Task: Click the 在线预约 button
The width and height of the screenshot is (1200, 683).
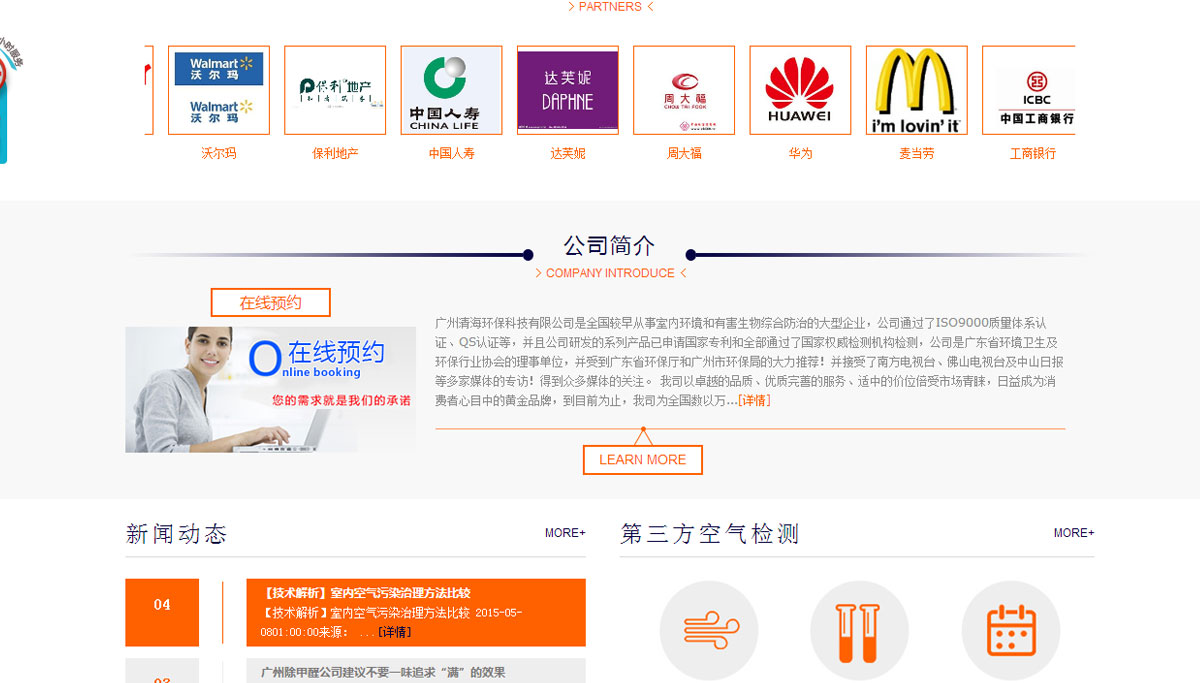Action: [270, 302]
